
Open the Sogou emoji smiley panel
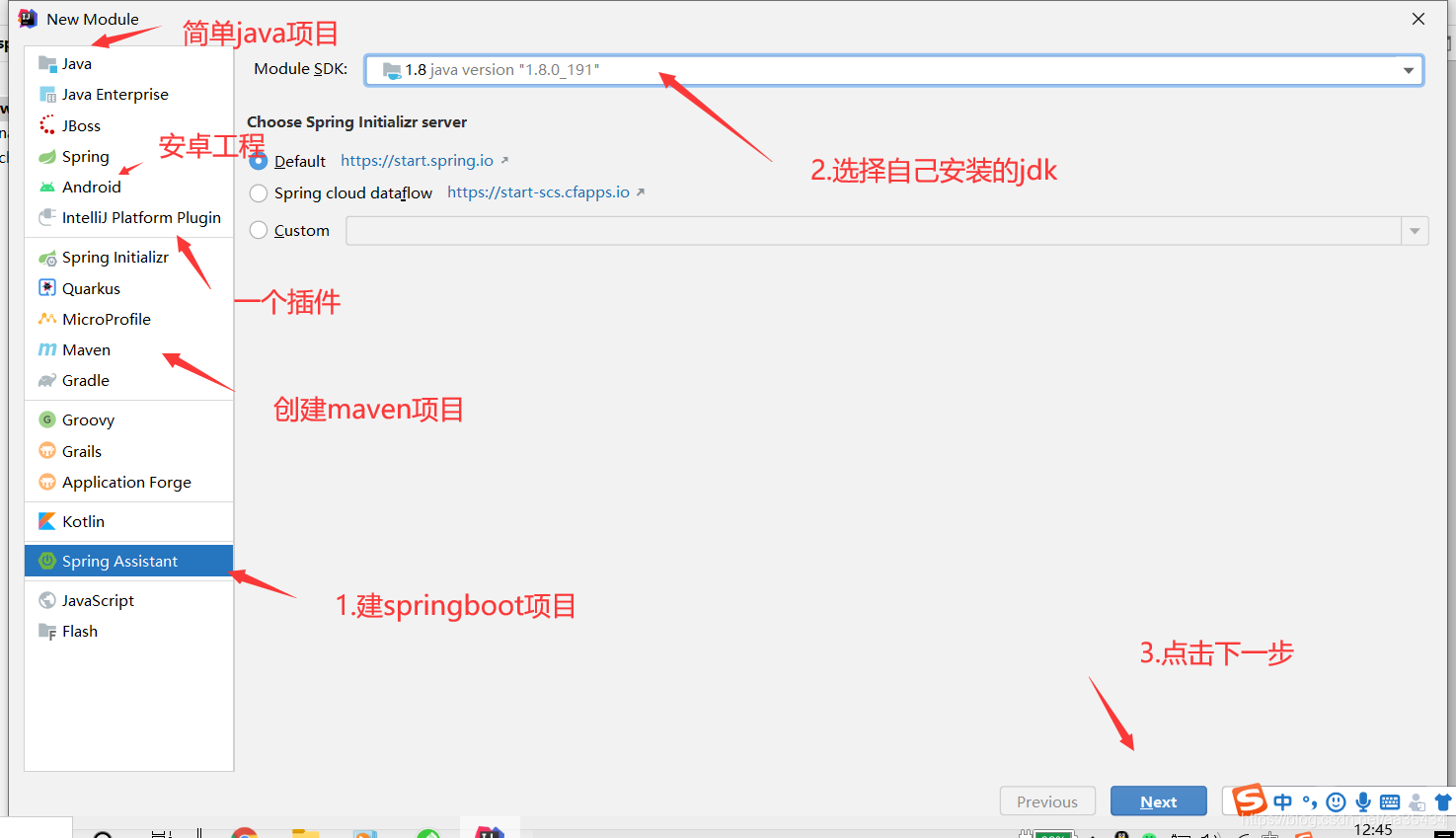1337,801
